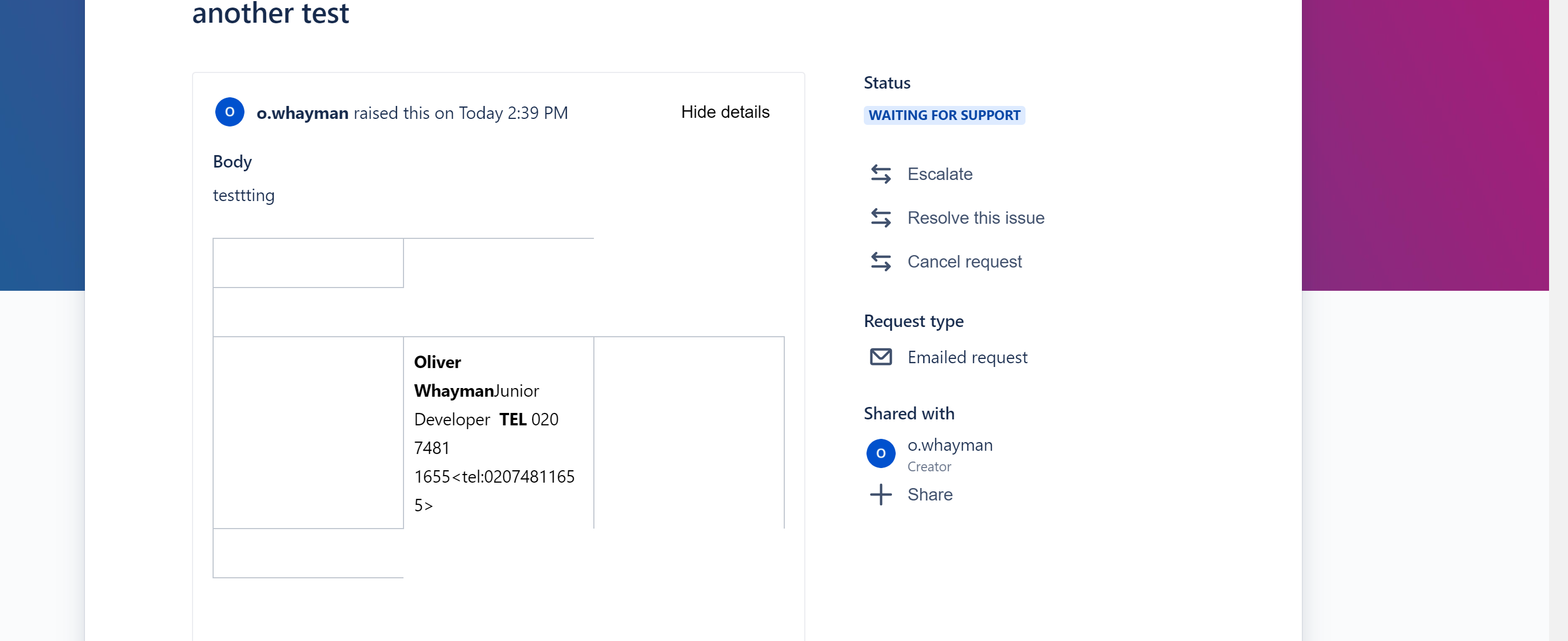The image size is (1568, 641).
Task: Click the Resolve this issue arrows icon
Action: click(880, 218)
